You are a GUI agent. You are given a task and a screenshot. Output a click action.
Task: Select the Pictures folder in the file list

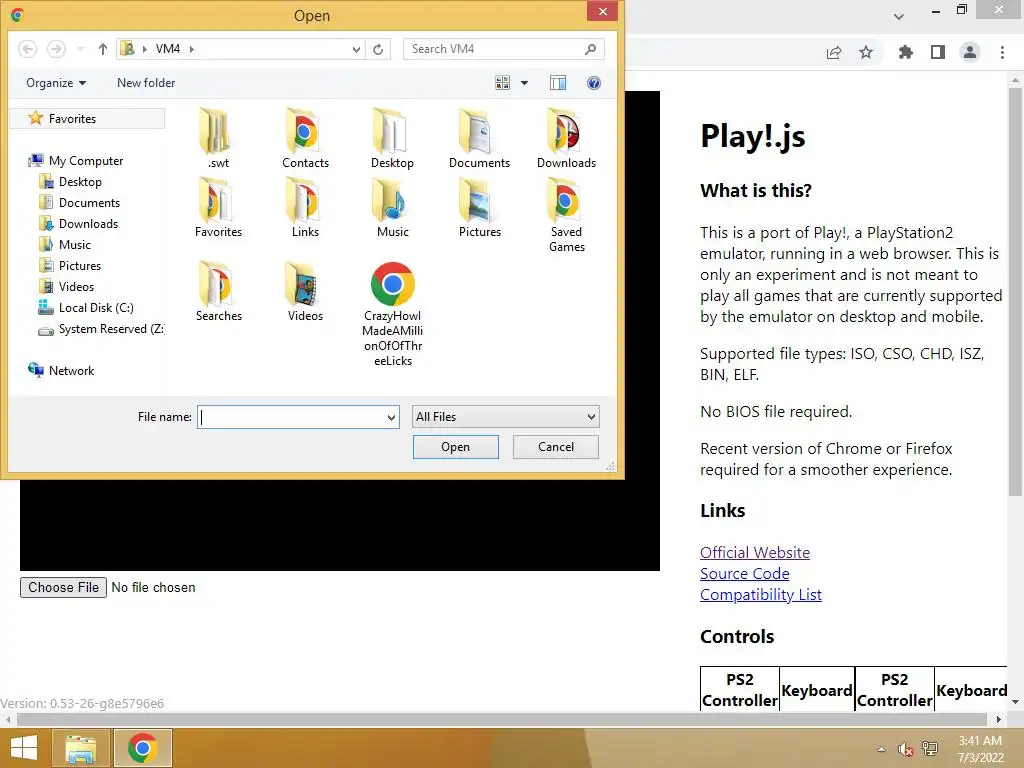(x=479, y=208)
